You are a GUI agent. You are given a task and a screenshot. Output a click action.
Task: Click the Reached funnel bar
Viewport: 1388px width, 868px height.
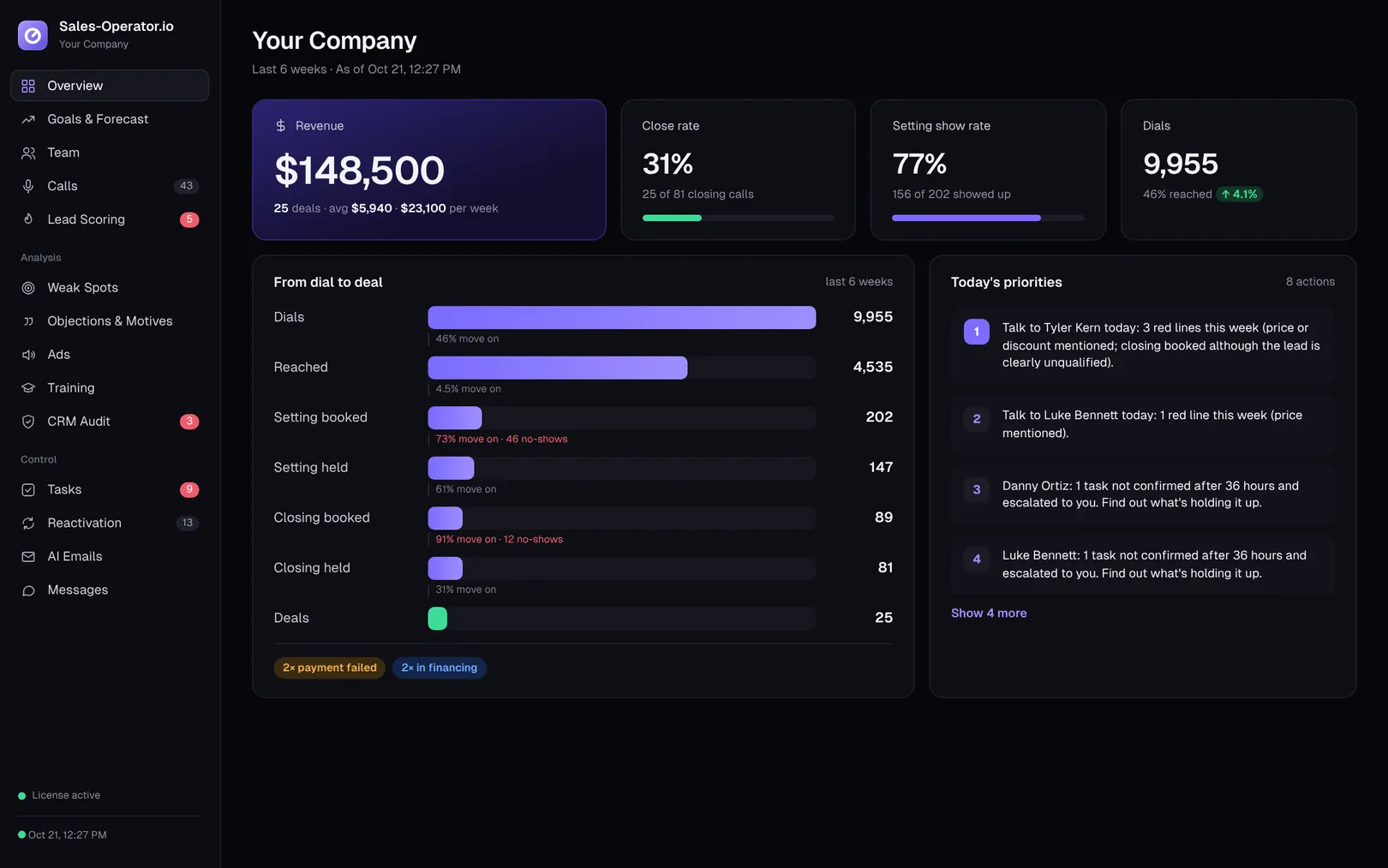click(558, 368)
